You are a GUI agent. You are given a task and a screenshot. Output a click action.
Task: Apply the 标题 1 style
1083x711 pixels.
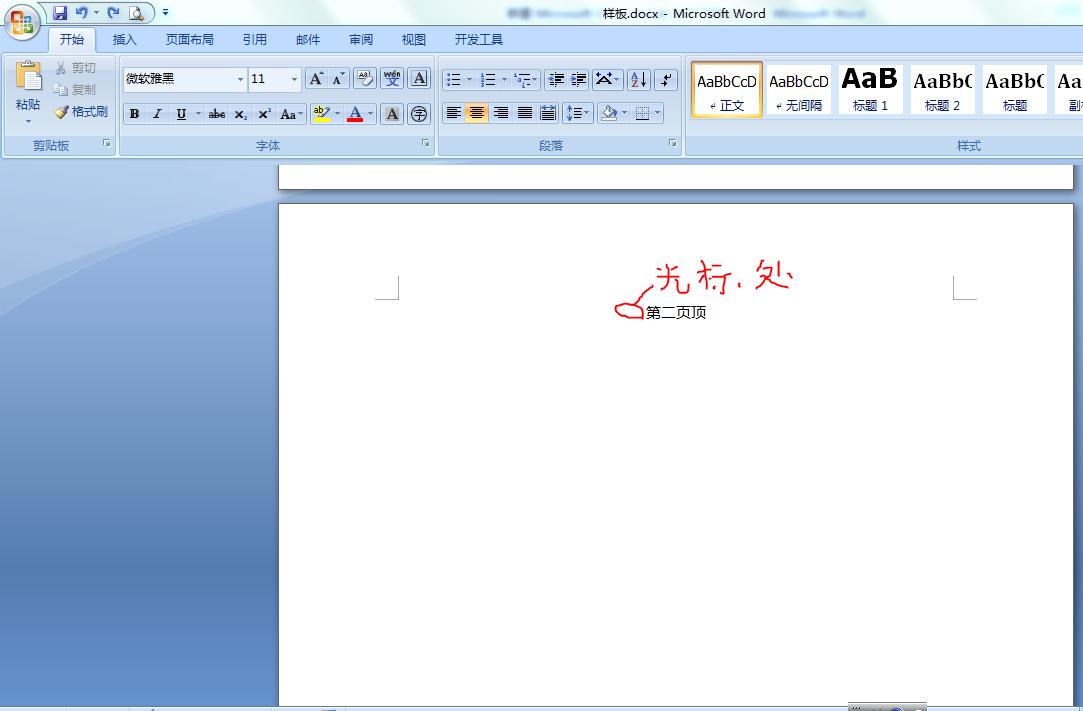click(x=869, y=88)
